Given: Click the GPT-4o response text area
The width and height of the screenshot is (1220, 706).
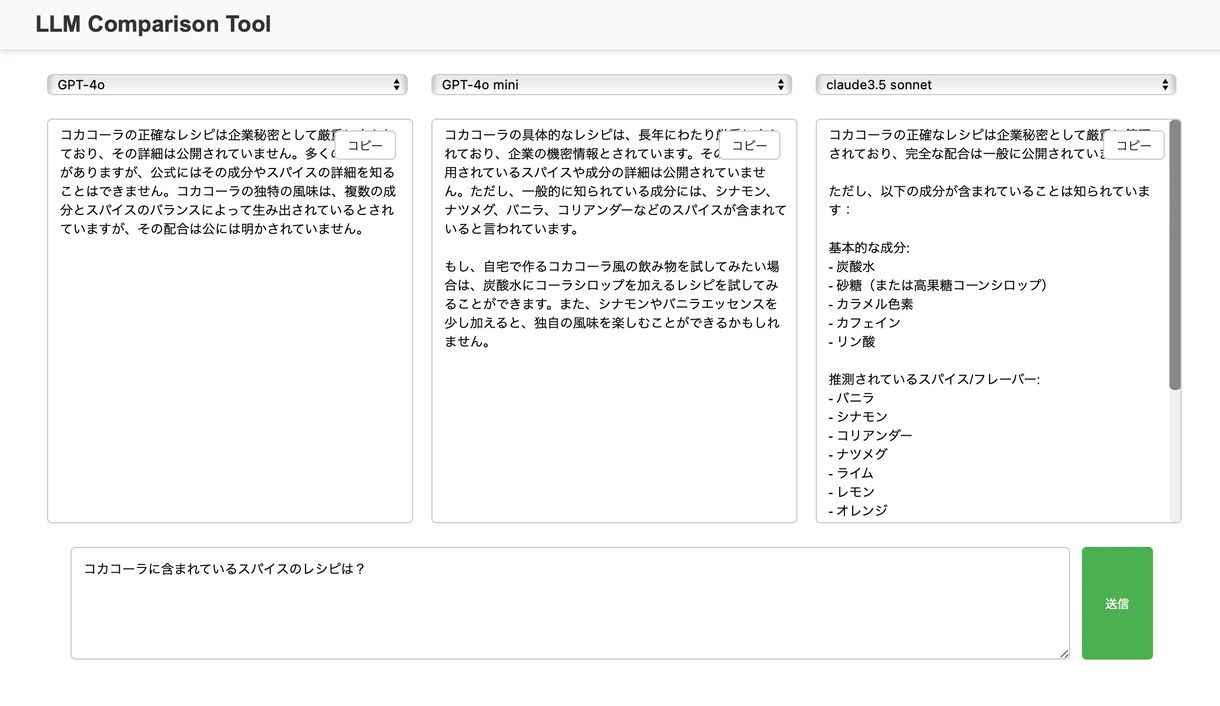Looking at the screenshot, I should [x=230, y=321].
